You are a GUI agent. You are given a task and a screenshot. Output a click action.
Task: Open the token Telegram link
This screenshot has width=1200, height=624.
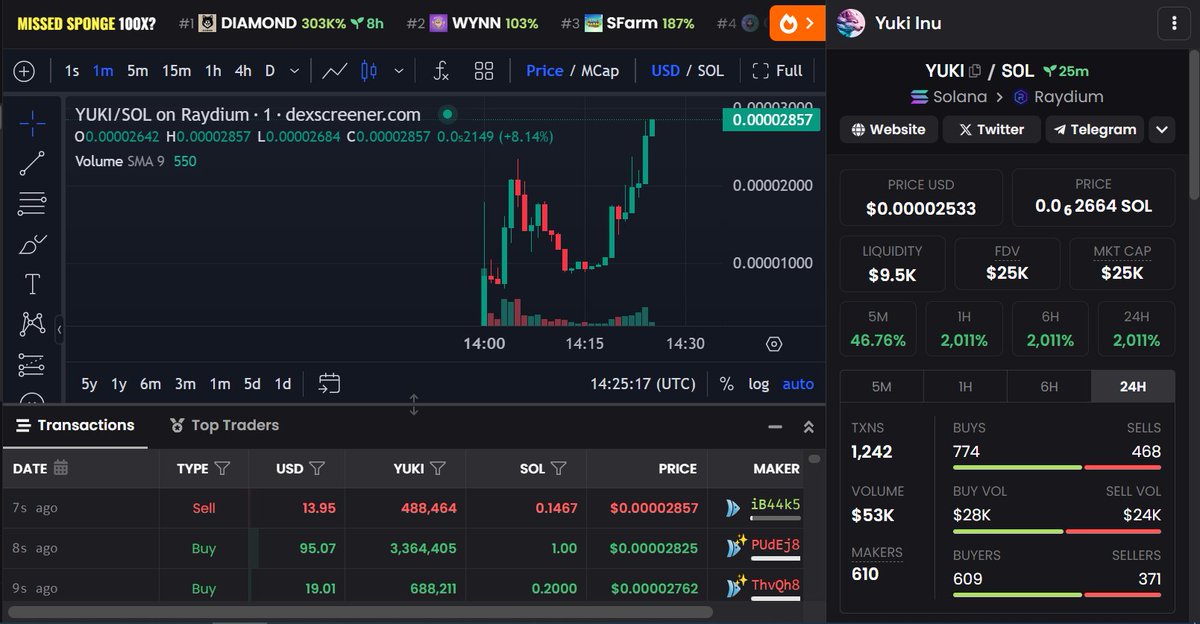click(x=1094, y=129)
